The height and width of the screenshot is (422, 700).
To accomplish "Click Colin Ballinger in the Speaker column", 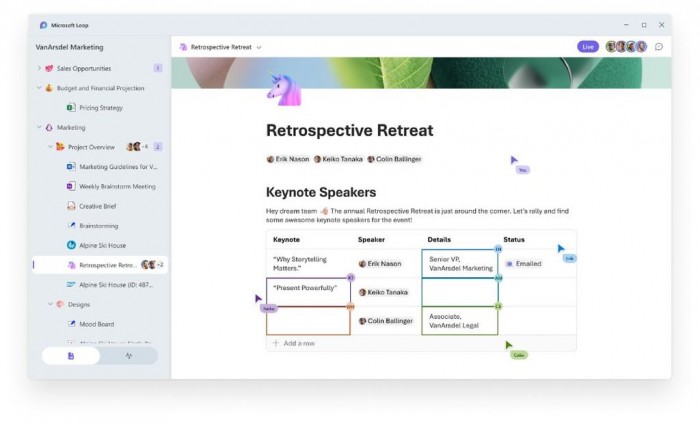I will 386,321.
